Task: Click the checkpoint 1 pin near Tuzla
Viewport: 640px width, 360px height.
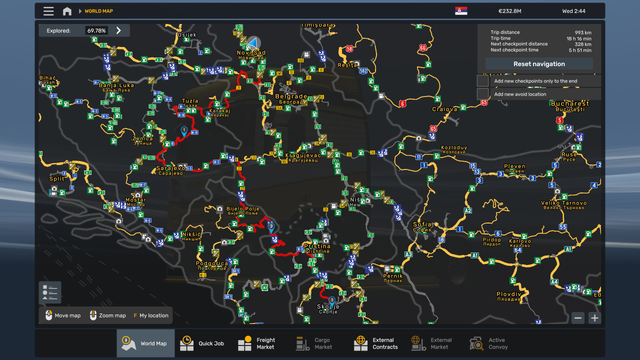Action: [184, 131]
